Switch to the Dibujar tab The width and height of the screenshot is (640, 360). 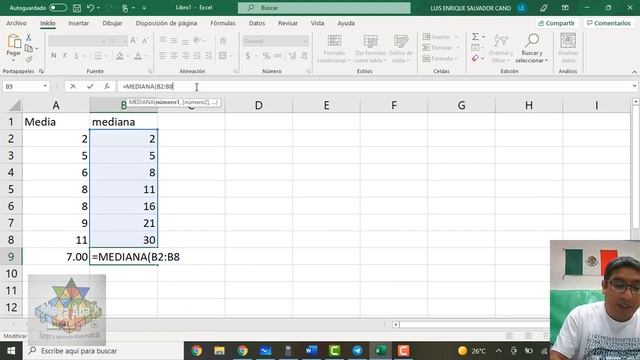click(x=112, y=23)
